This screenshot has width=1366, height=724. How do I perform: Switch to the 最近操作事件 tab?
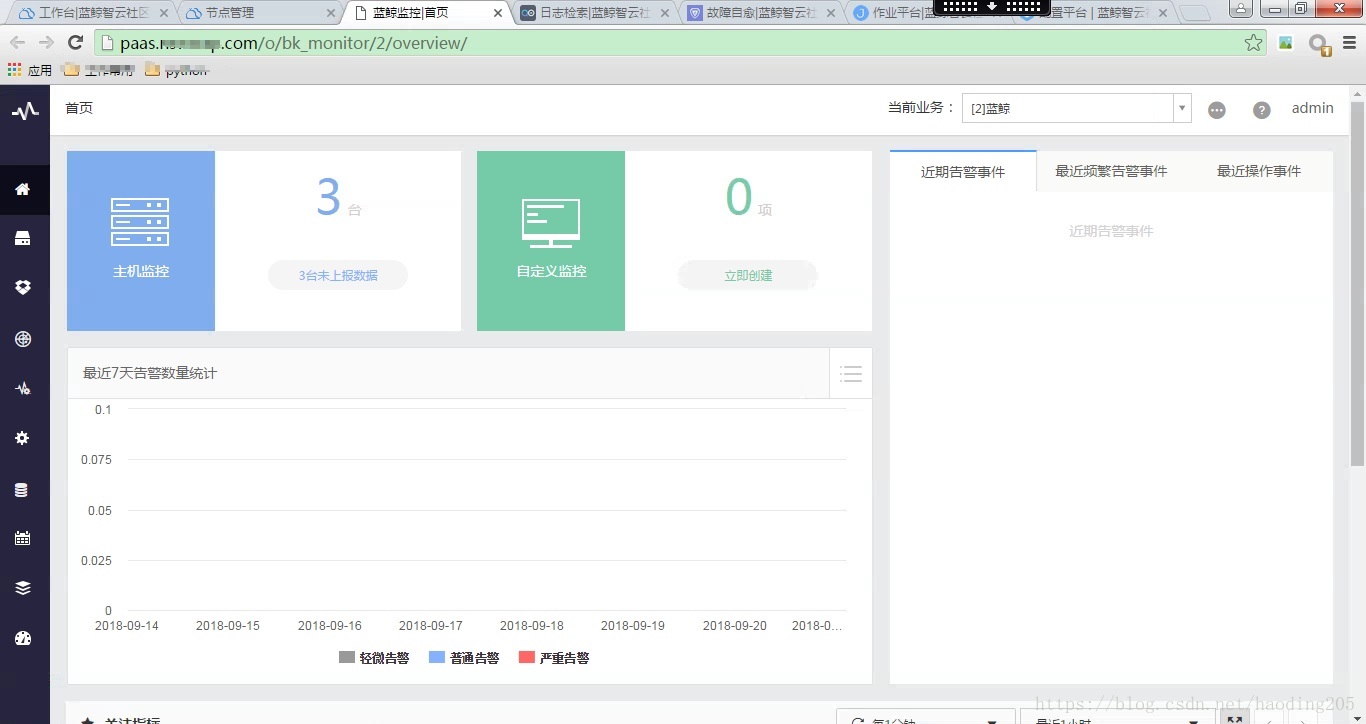1259,171
